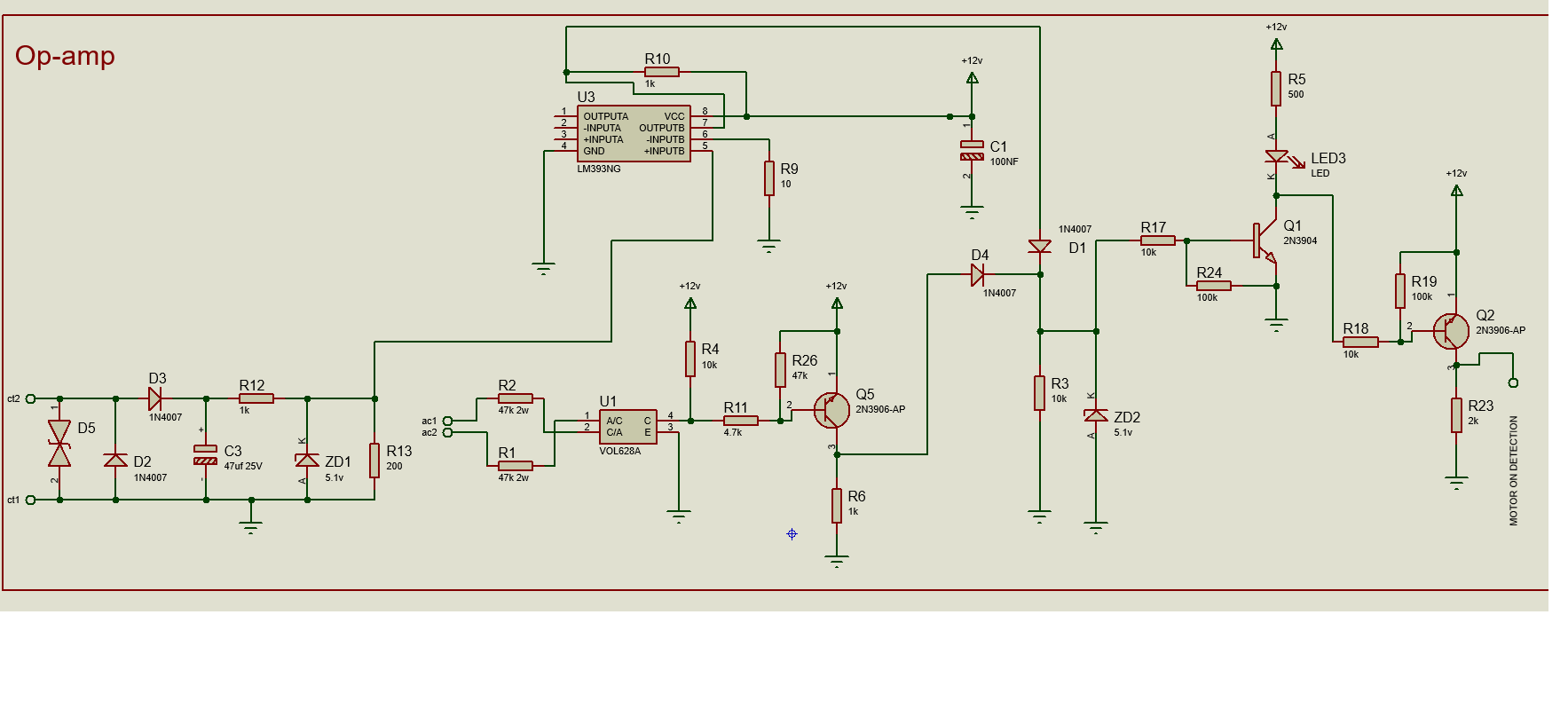The width and height of the screenshot is (1568, 725).
Task: Select resistor R11 4.7k
Action: (741, 421)
